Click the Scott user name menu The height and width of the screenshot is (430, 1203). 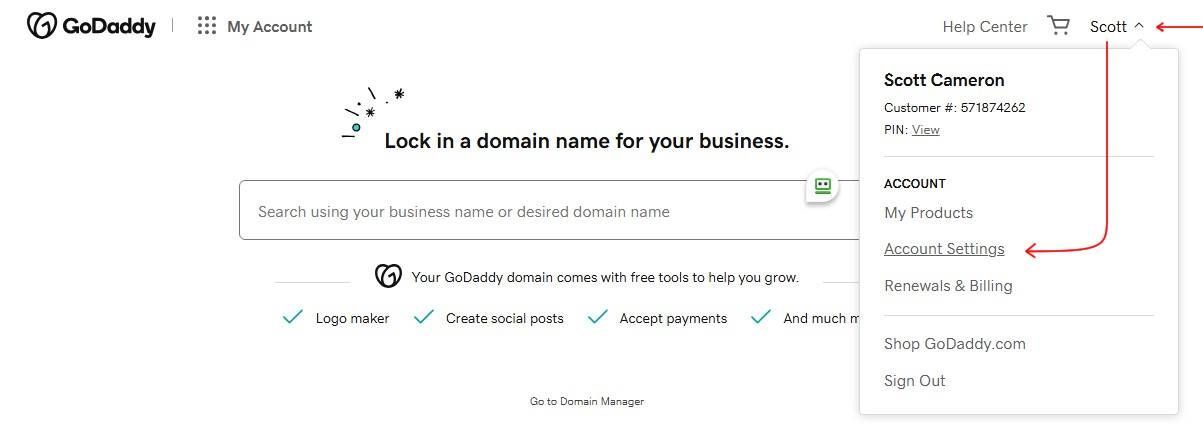tap(1108, 27)
